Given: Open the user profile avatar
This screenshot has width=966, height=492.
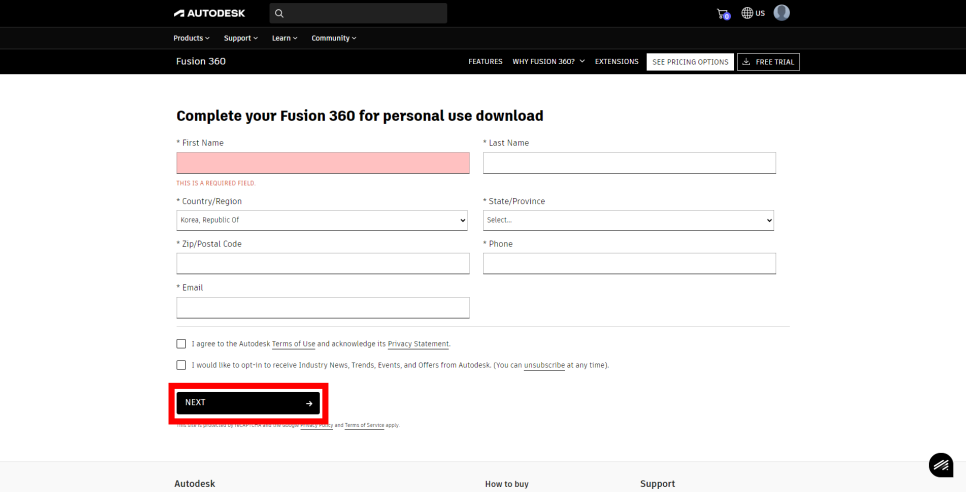Looking at the screenshot, I should [782, 13].
